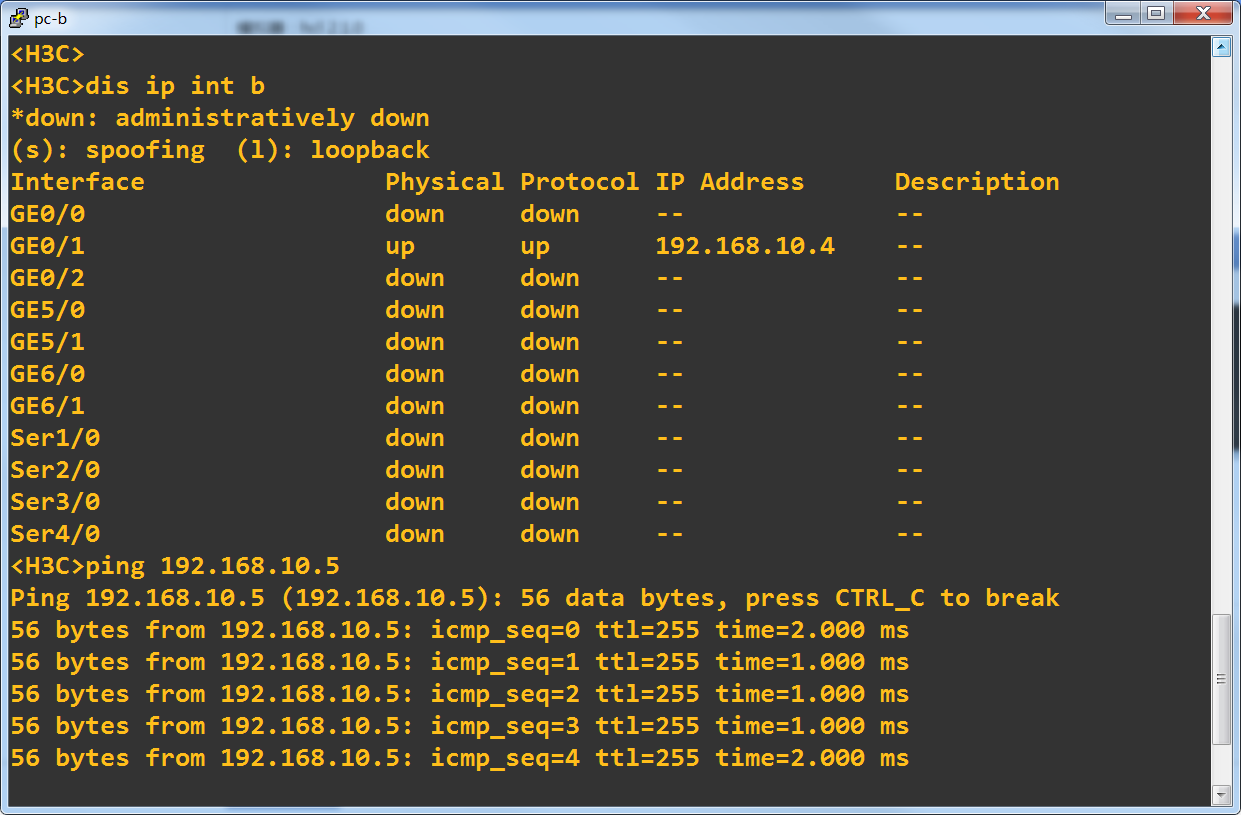
Task: Click the 'dis ip int b' command line
Action: coord(175,86)
